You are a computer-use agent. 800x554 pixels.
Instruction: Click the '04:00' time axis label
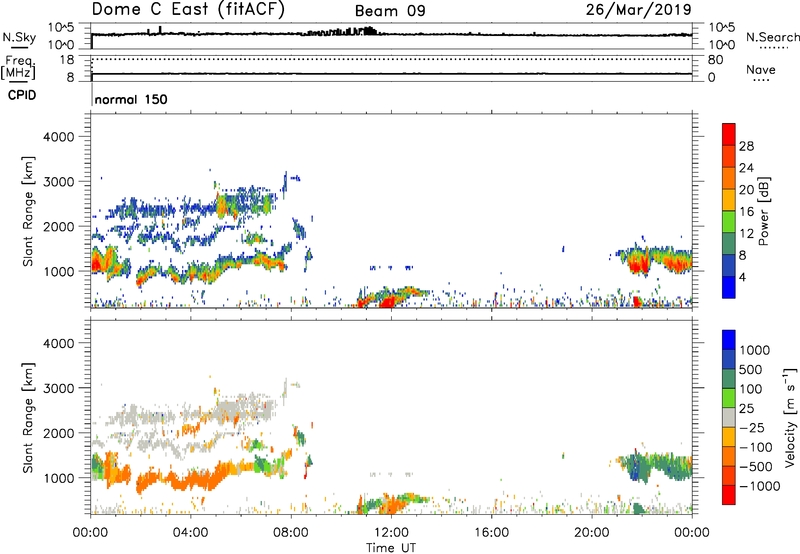(190, 533)
